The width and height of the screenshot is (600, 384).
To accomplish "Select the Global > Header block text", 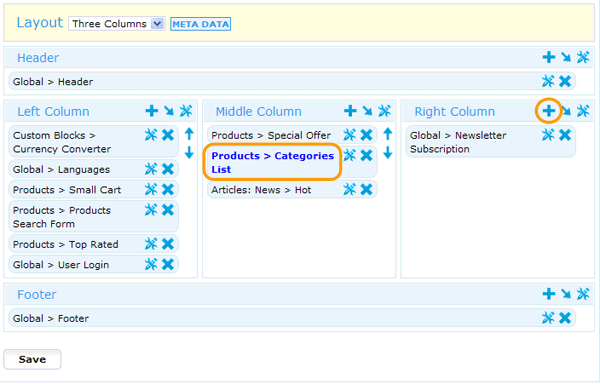I will click(x=53, y=82).
